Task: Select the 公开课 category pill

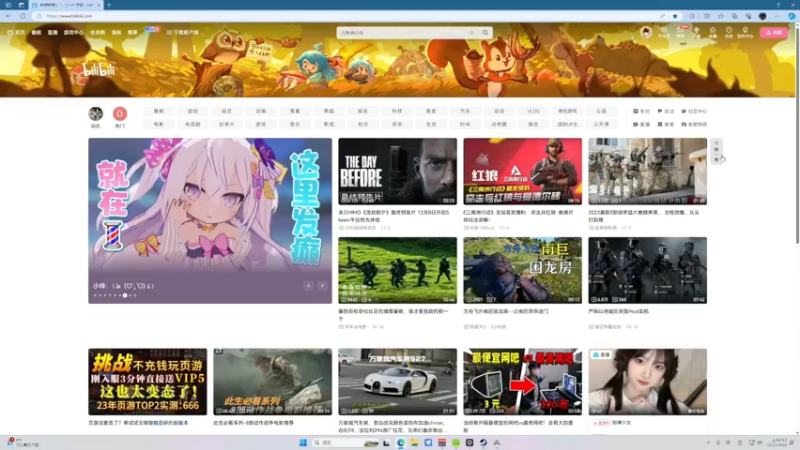Action: (602, 124)
